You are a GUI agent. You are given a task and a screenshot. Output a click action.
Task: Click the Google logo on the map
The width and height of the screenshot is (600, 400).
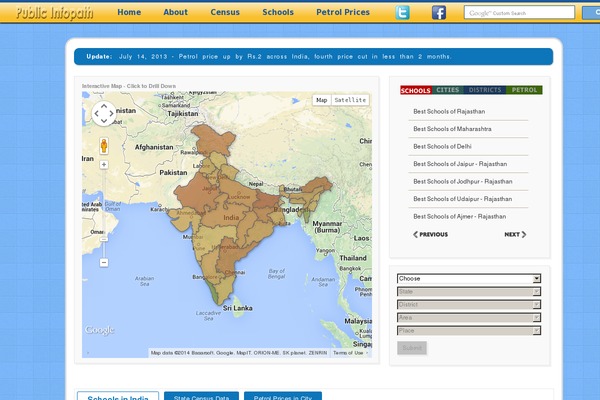pos(99,330)
